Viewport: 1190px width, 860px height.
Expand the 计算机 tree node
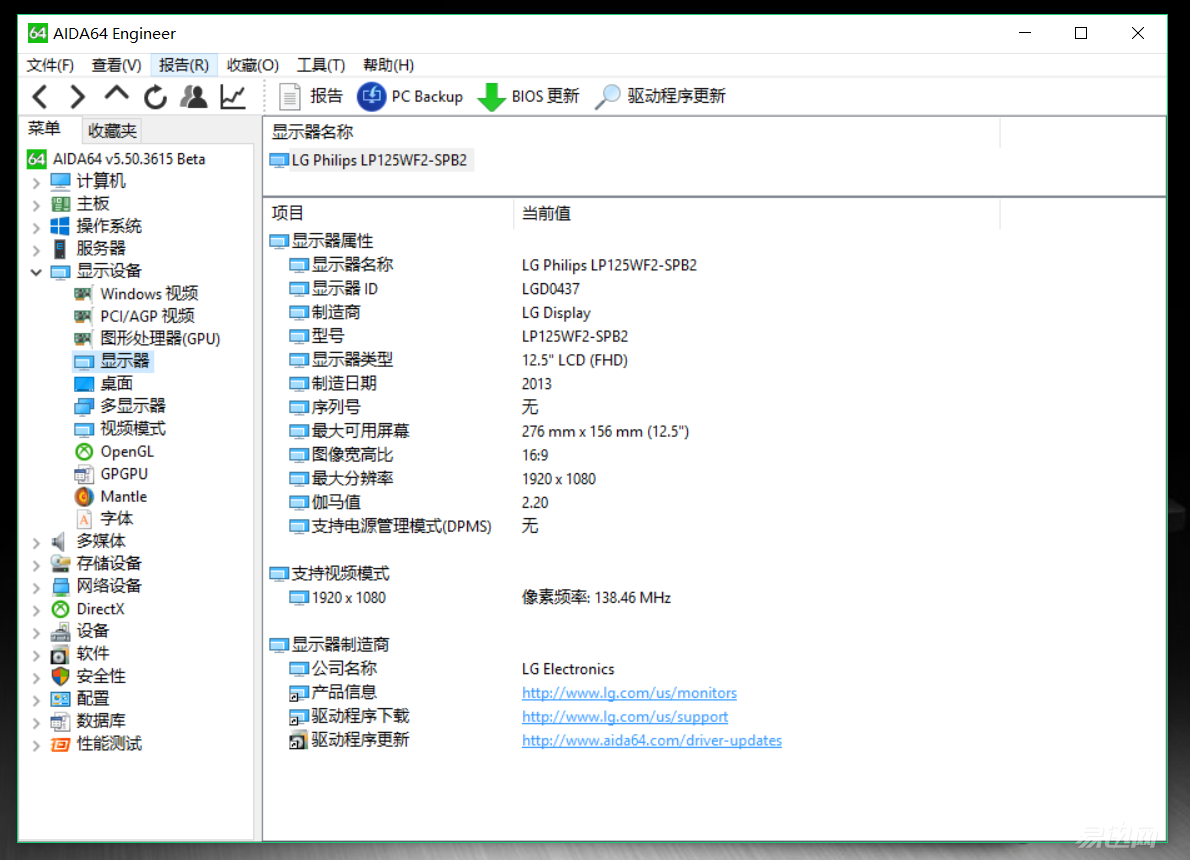(x=36, y=182)
